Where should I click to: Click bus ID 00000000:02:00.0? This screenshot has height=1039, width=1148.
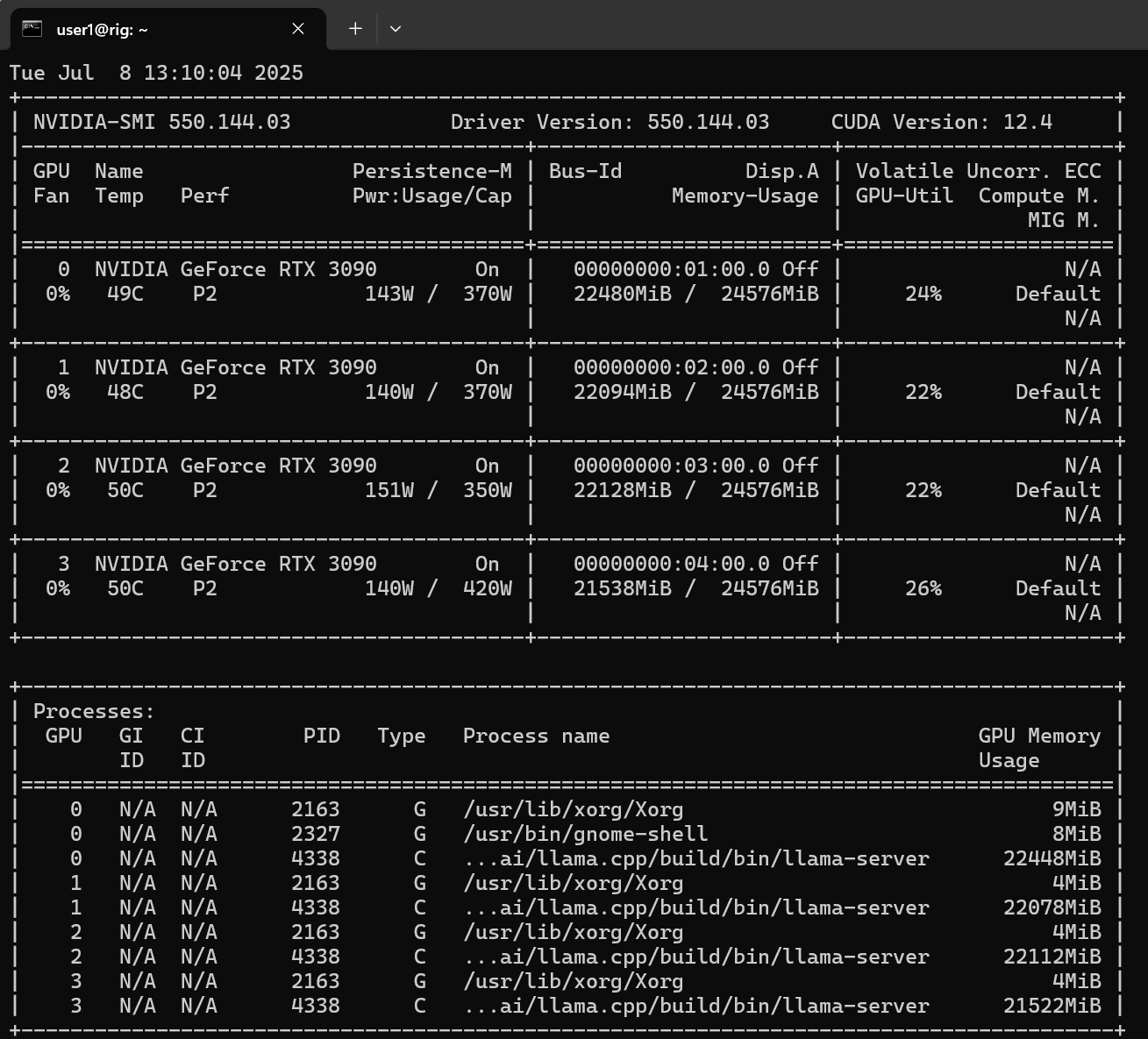pyautogui.click(x=672, y=368)
